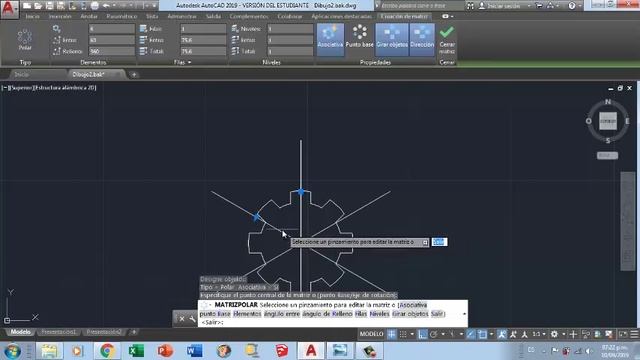Image resolution: width=640 pixels, height=360 pixels.
Task: Open the AutoCAD application menu logo
Action: [9, 9]
